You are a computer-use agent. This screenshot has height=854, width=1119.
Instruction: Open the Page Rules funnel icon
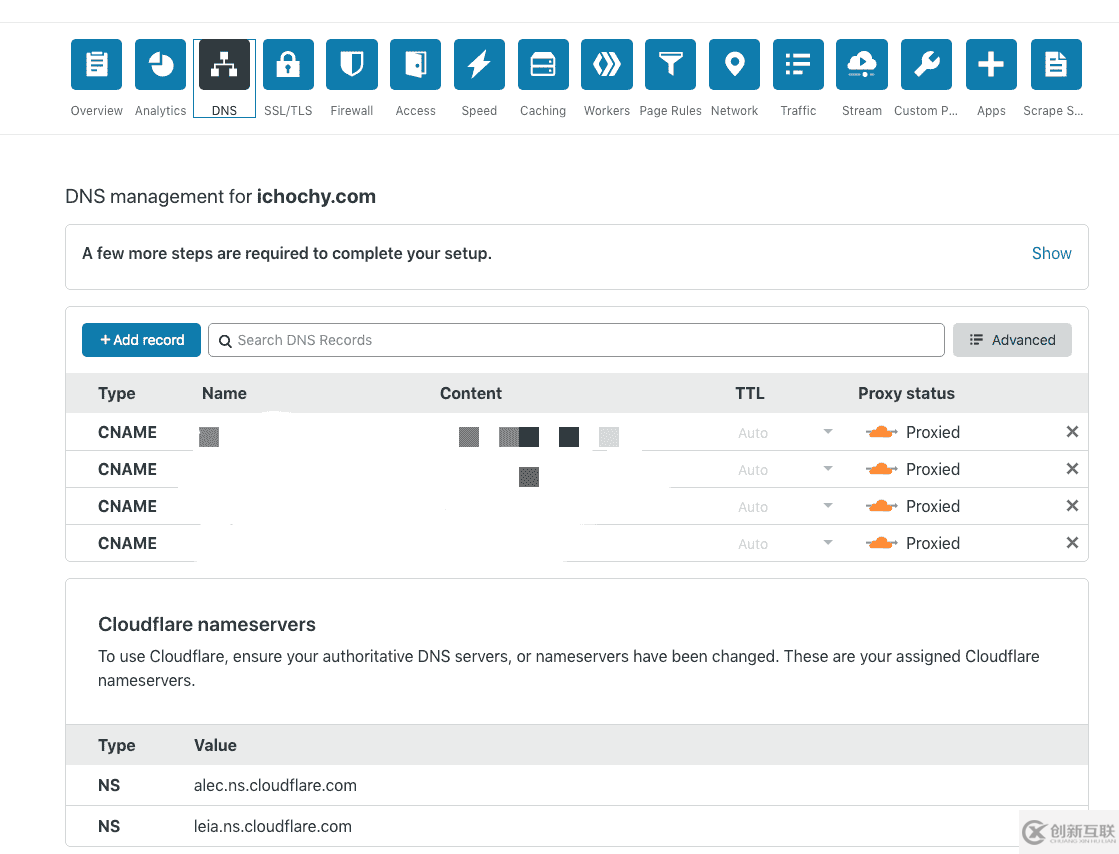[671, 65]
